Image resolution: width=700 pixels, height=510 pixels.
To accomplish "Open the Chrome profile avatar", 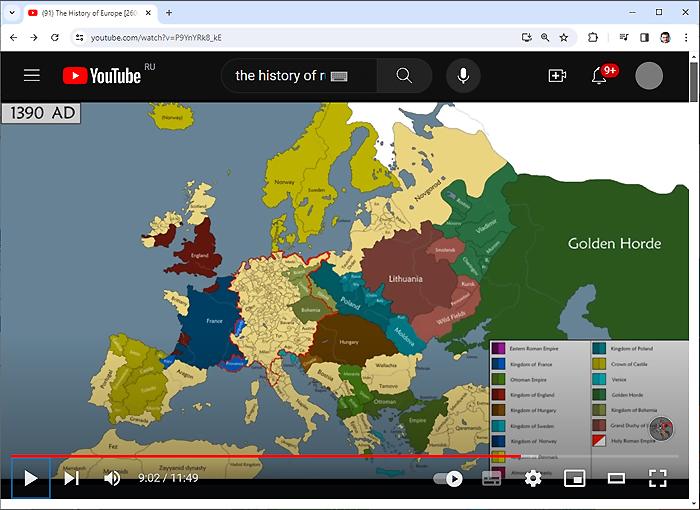I will tap(665, 38).
